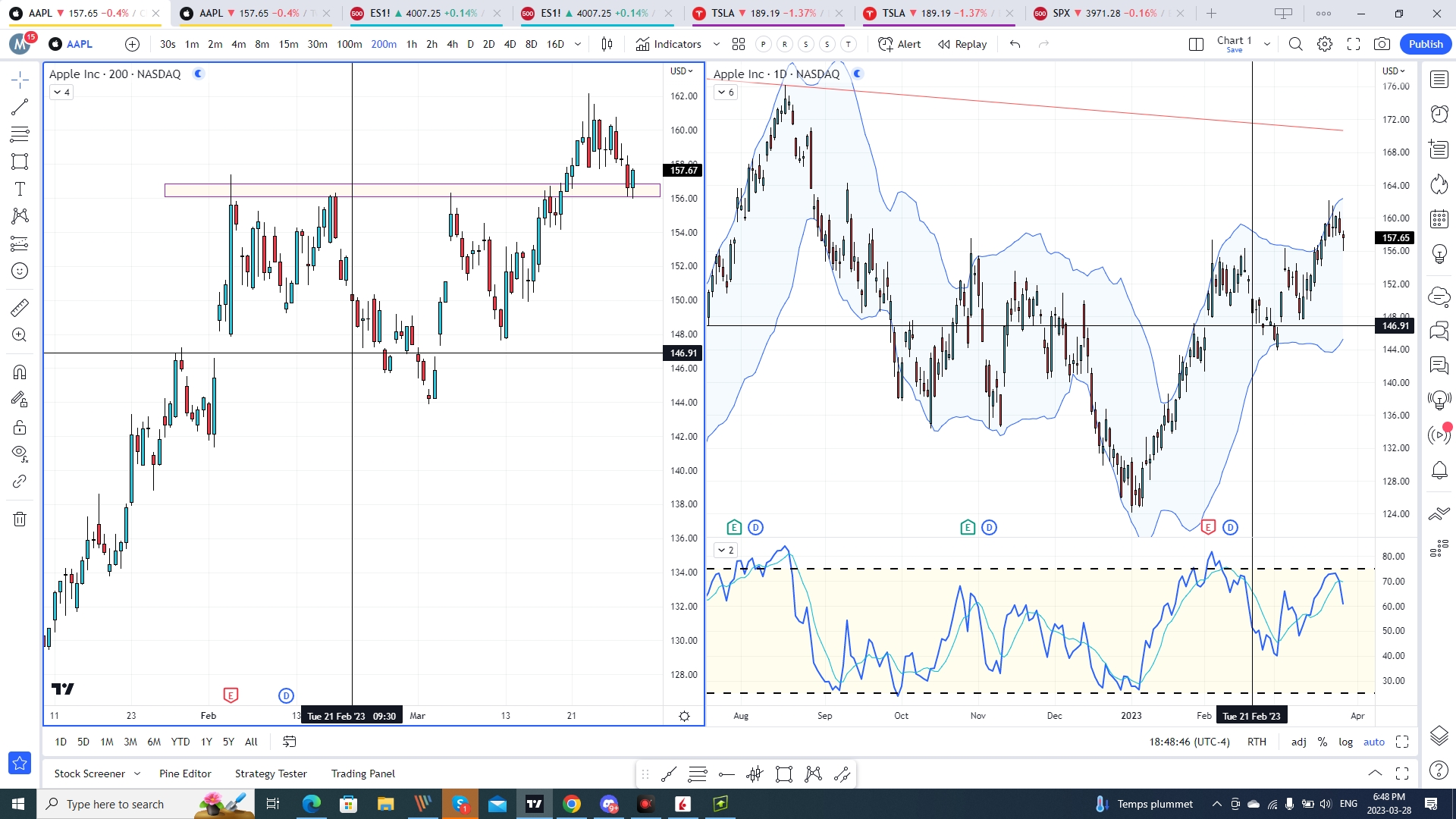Add symbol to compare with plus icon
Screen dimensions: 1456x819
pyautogui.click(x=132, y=44)
